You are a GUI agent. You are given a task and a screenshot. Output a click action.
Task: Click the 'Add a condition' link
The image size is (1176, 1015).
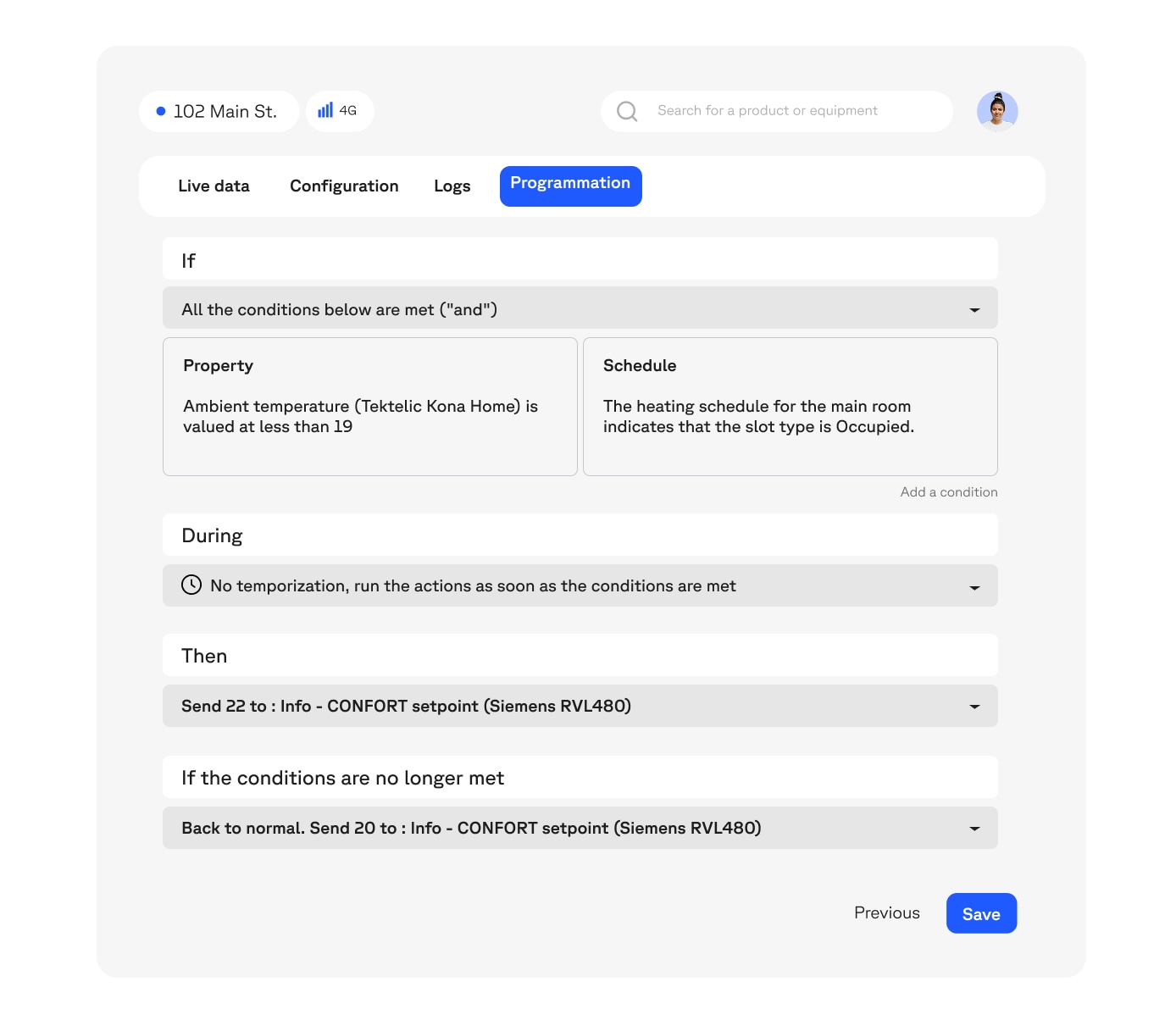[949, 492]
